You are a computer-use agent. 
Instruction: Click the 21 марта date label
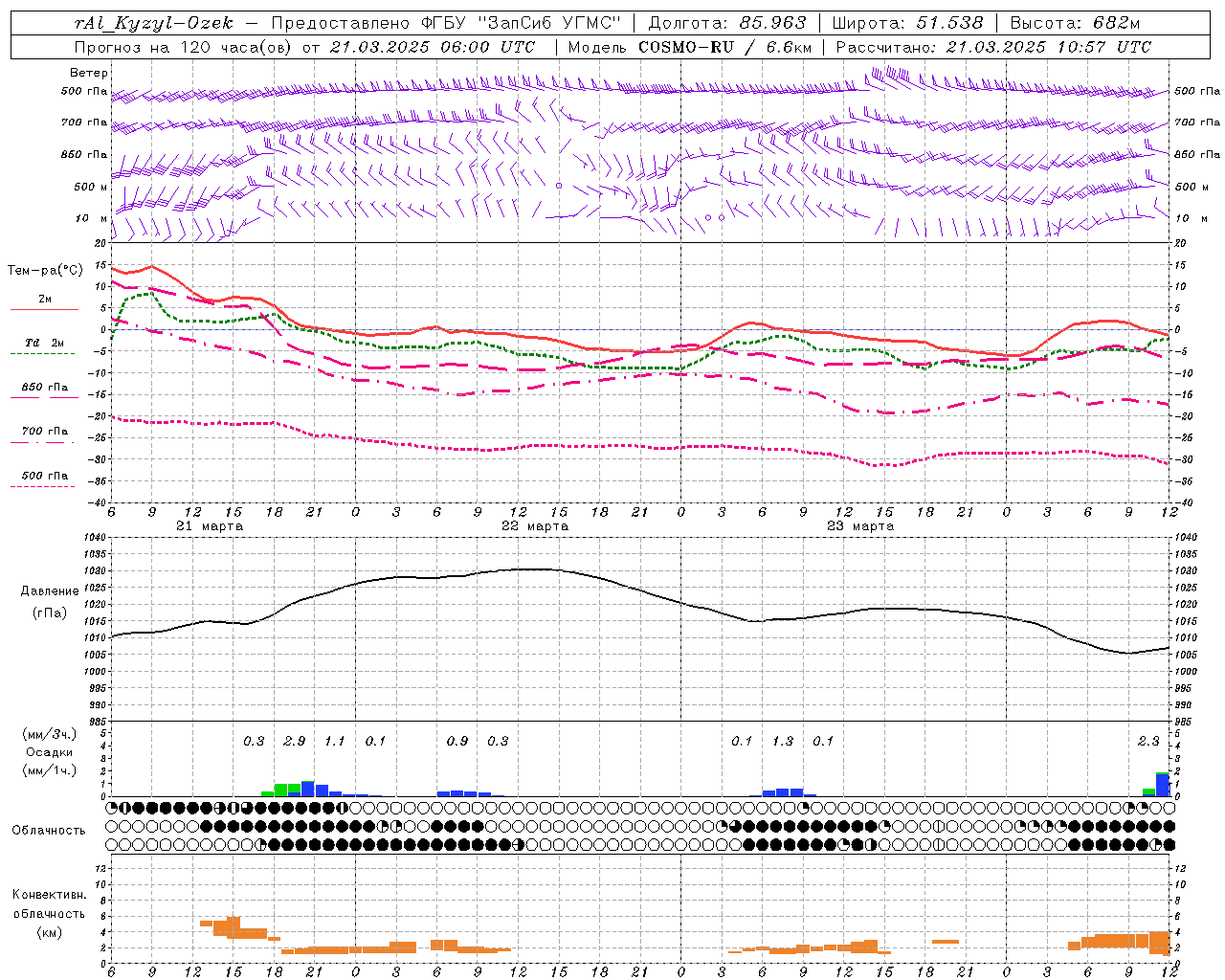(210, 526)
